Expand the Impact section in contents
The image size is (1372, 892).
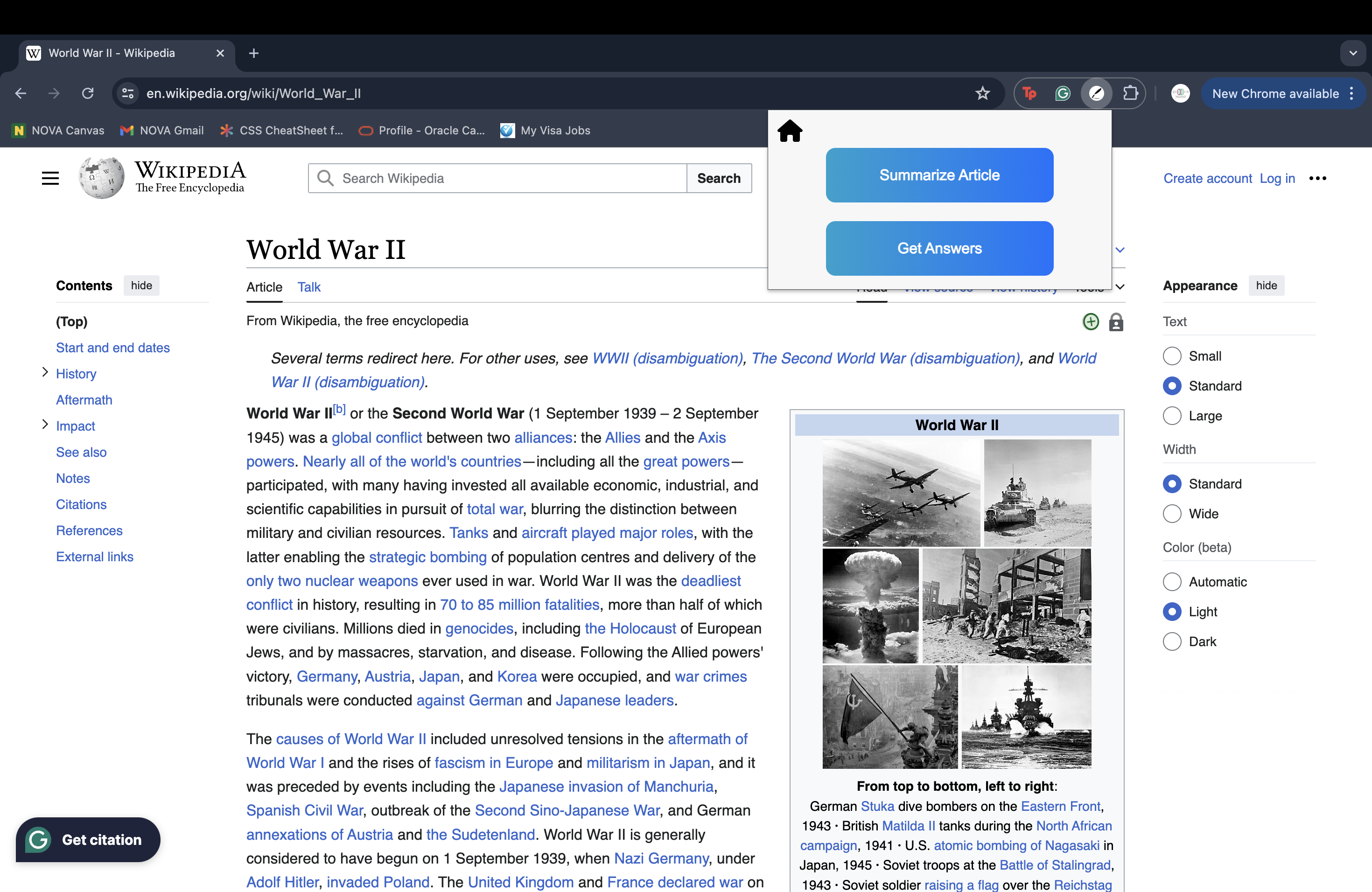(45, 425)
